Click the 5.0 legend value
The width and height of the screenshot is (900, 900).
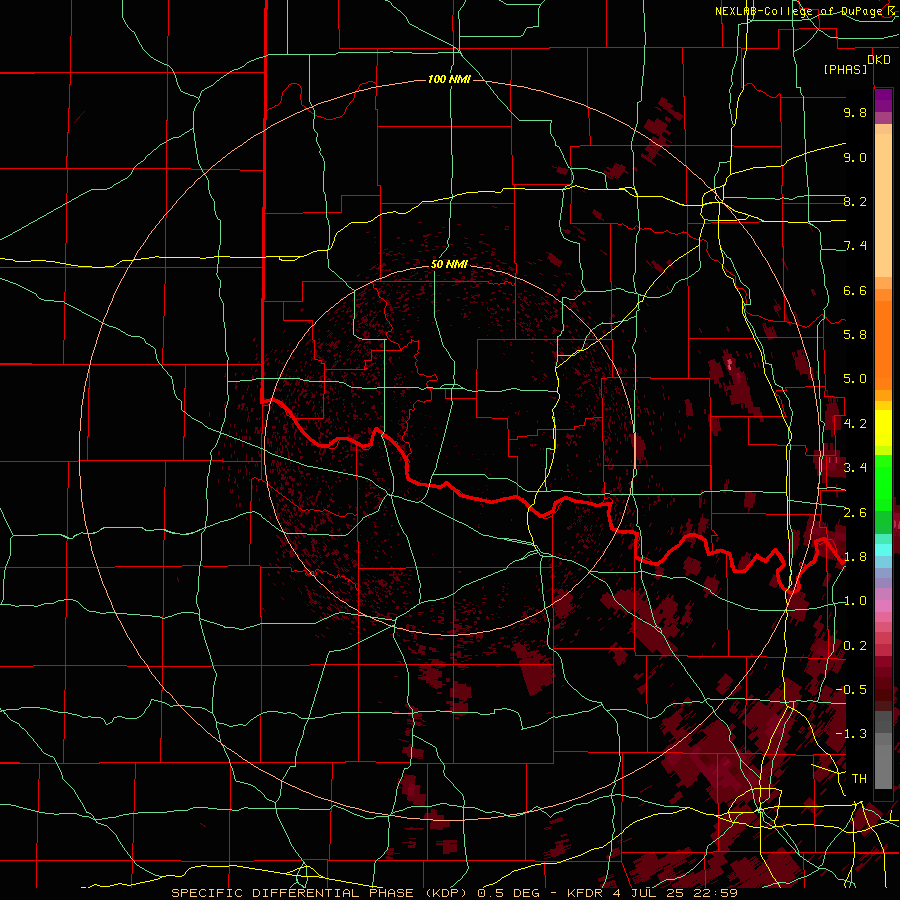(x=855, y=379)
